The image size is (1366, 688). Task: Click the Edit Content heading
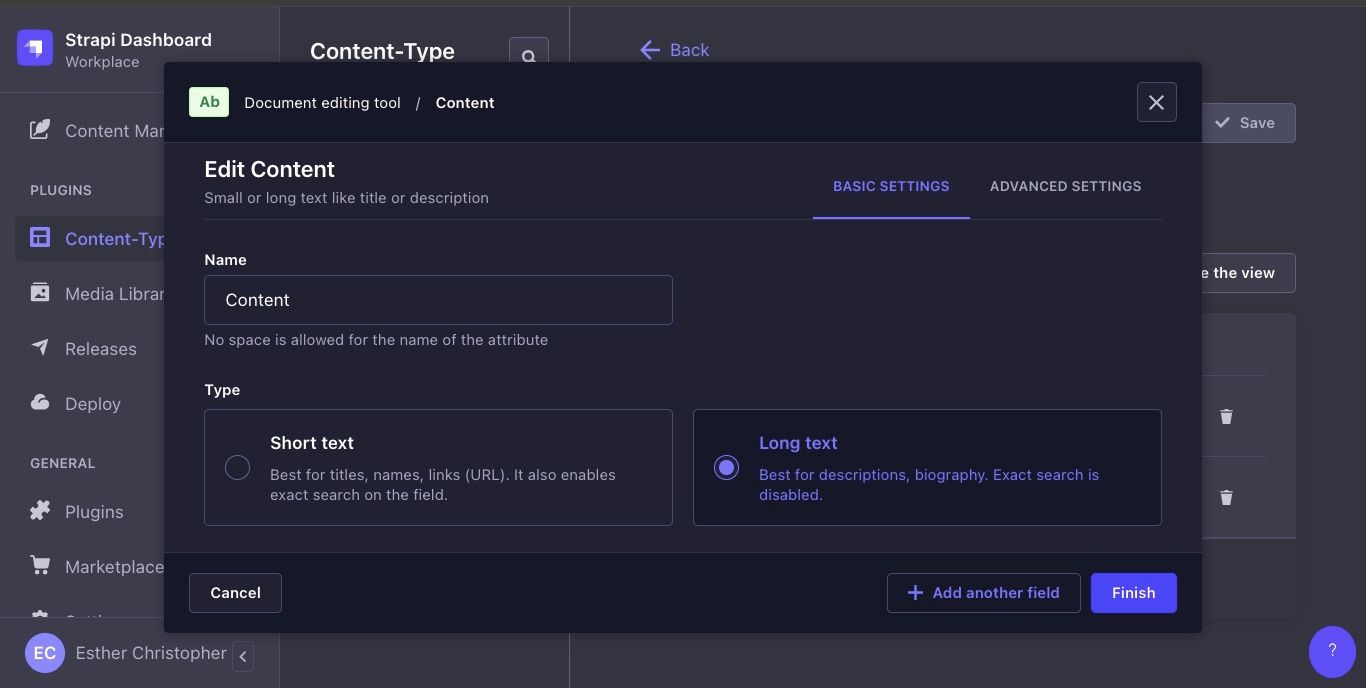click(269, 169)
